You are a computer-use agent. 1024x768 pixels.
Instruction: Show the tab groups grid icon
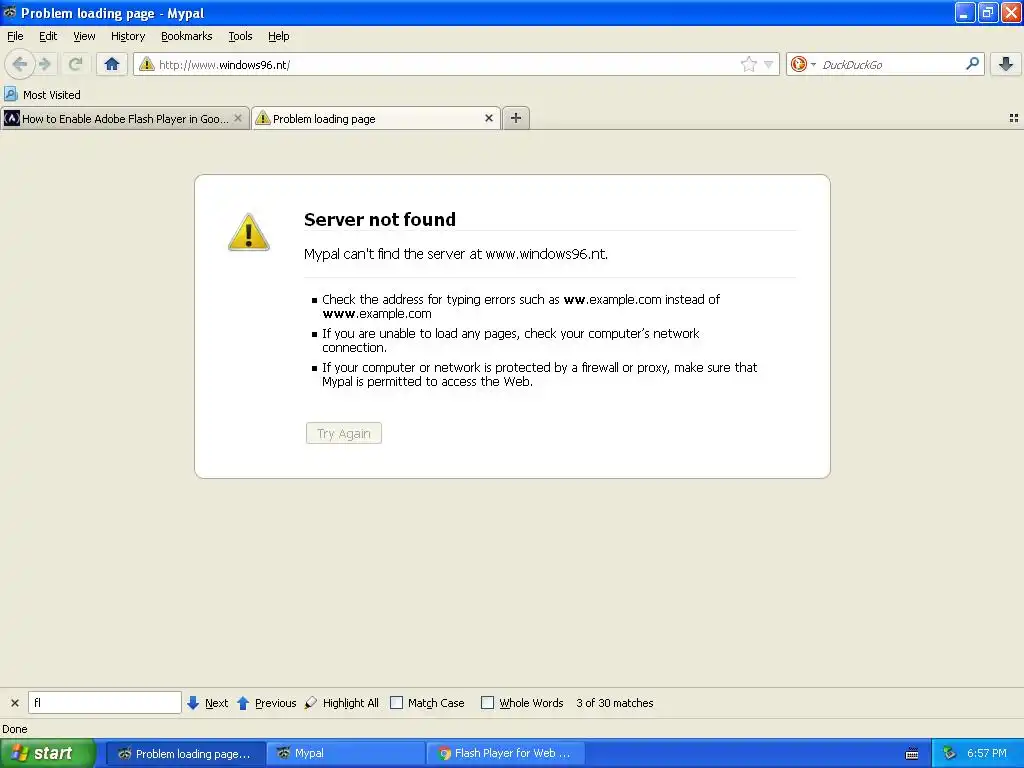point(1014,118)
